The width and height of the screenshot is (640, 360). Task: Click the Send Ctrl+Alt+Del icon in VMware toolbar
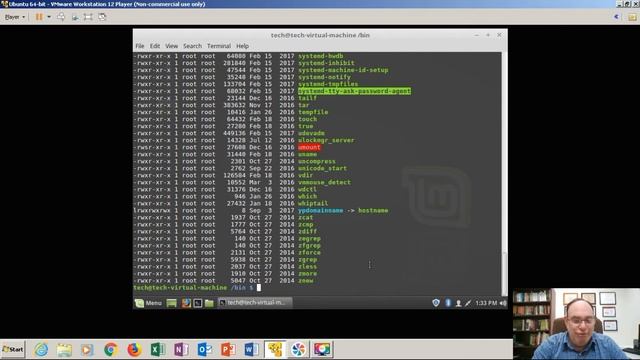pyautogui.click(x=61, y=17)
